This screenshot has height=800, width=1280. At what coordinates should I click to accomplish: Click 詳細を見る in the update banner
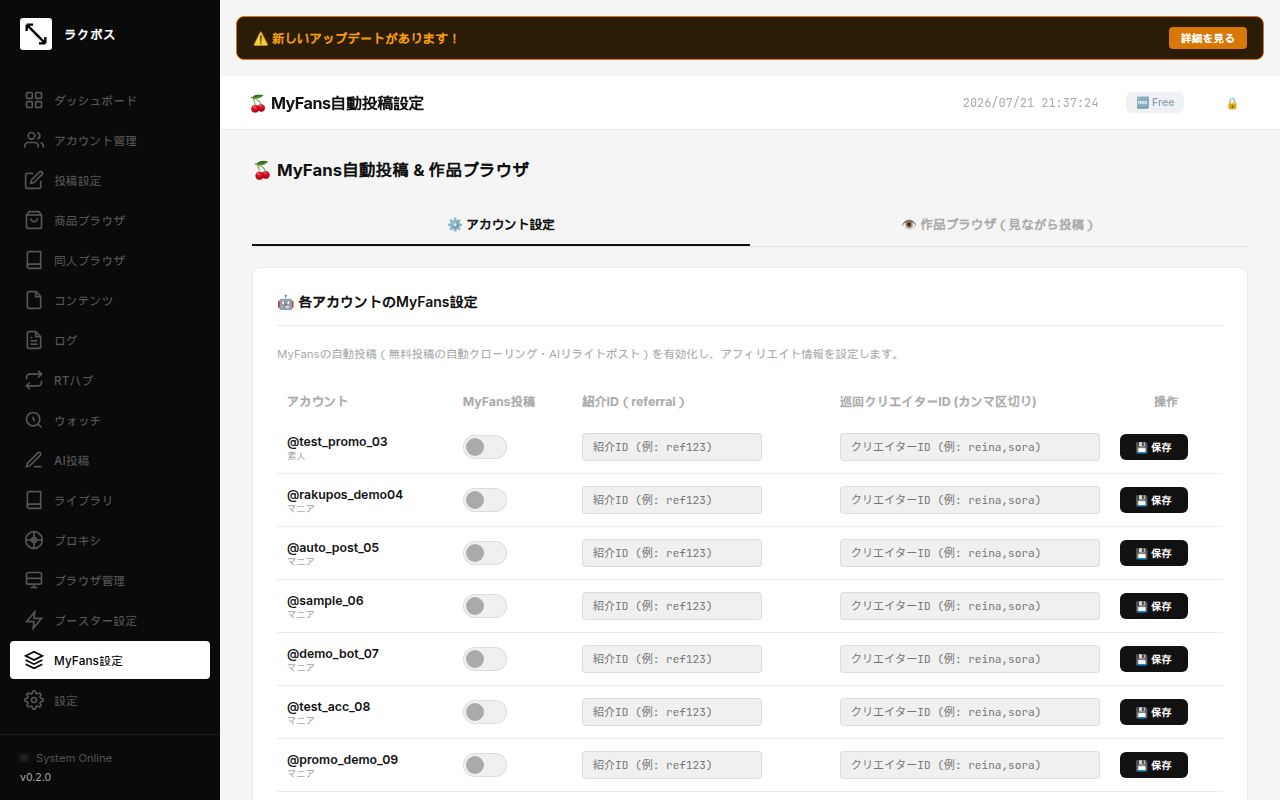[1208, 38]
